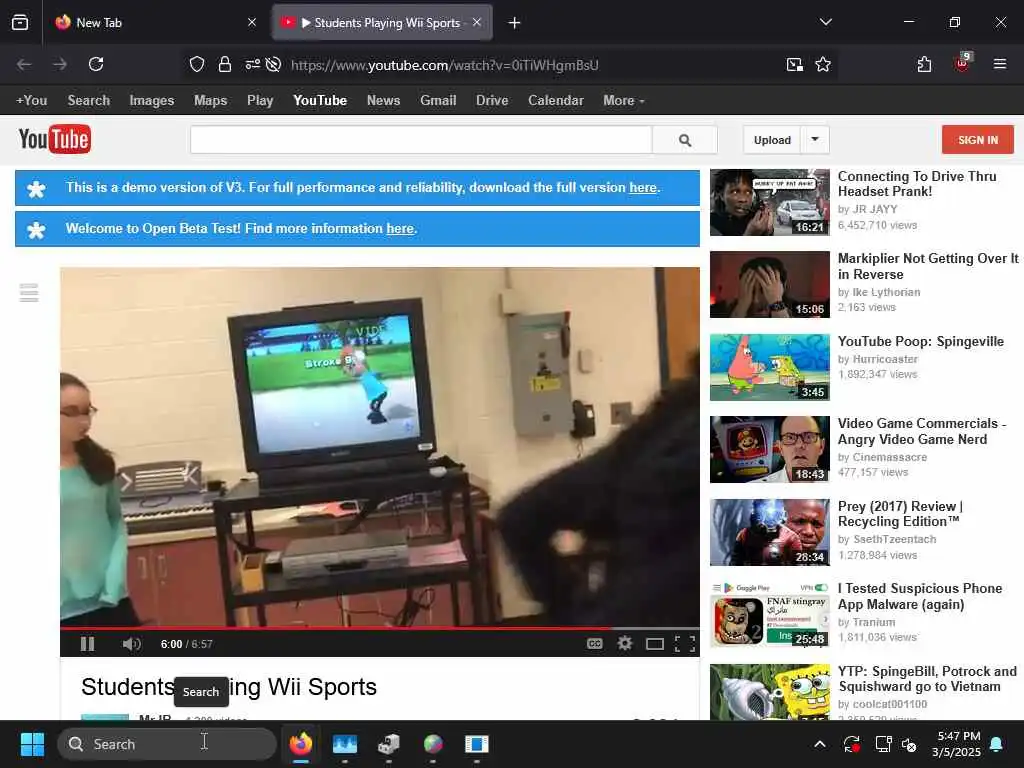Click the site security padlock icon
The width and height of the screenshot is (1024, 768).
225,64
